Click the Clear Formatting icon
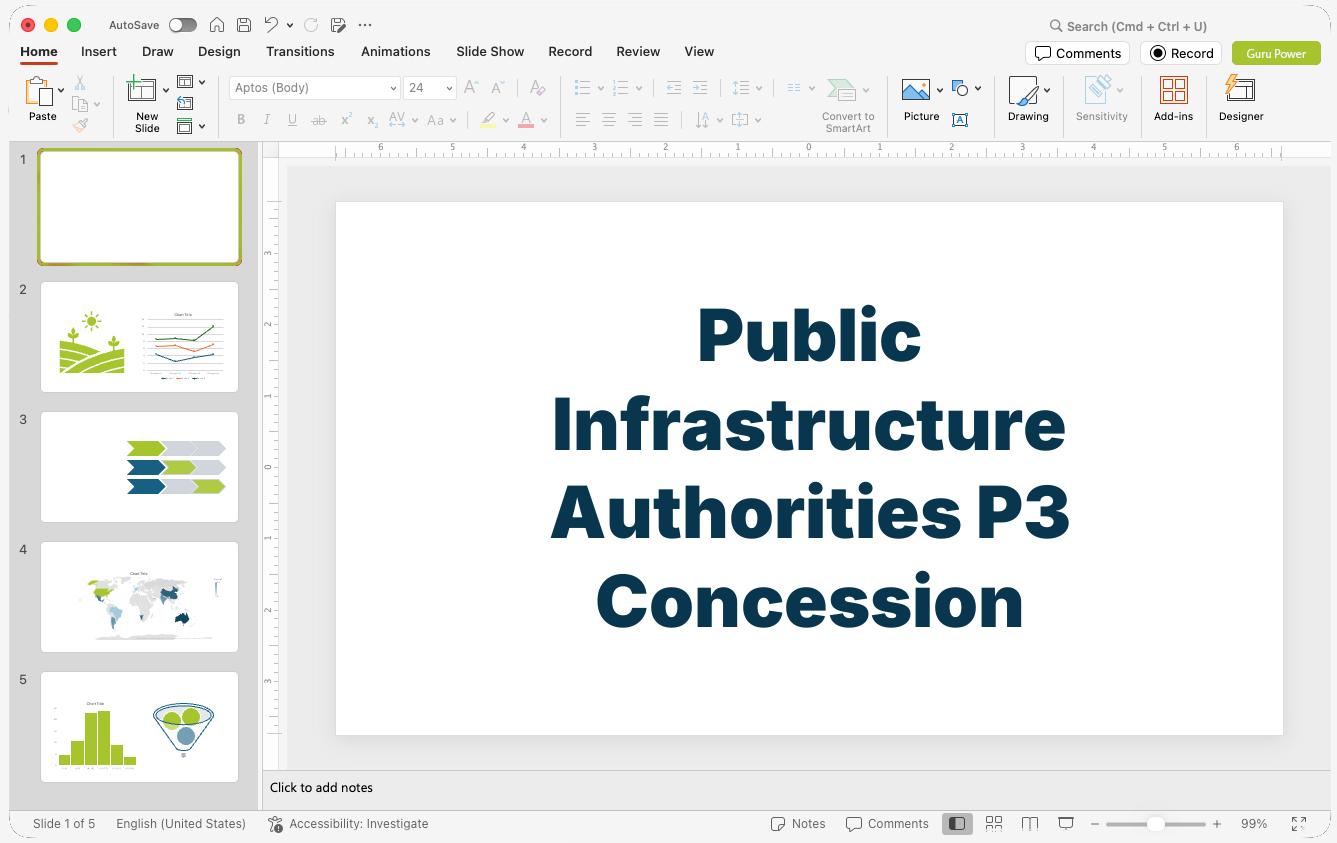Viewport: 1337px width, 843px height. coord(538,88)
